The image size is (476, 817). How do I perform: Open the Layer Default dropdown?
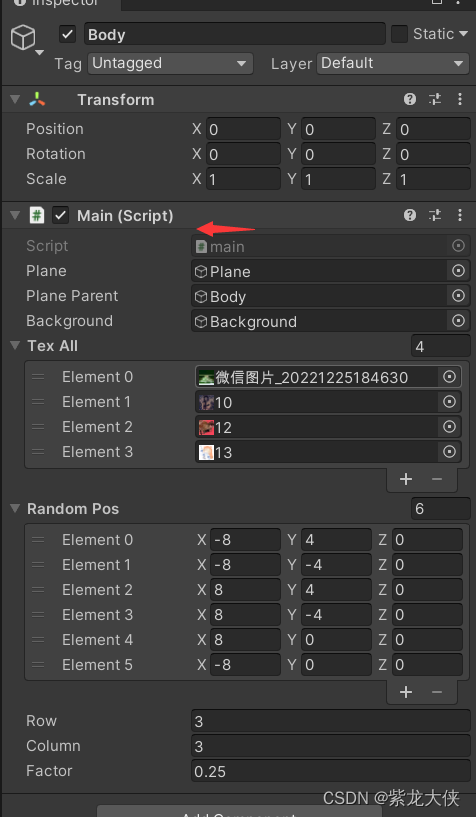pos(393,64)
